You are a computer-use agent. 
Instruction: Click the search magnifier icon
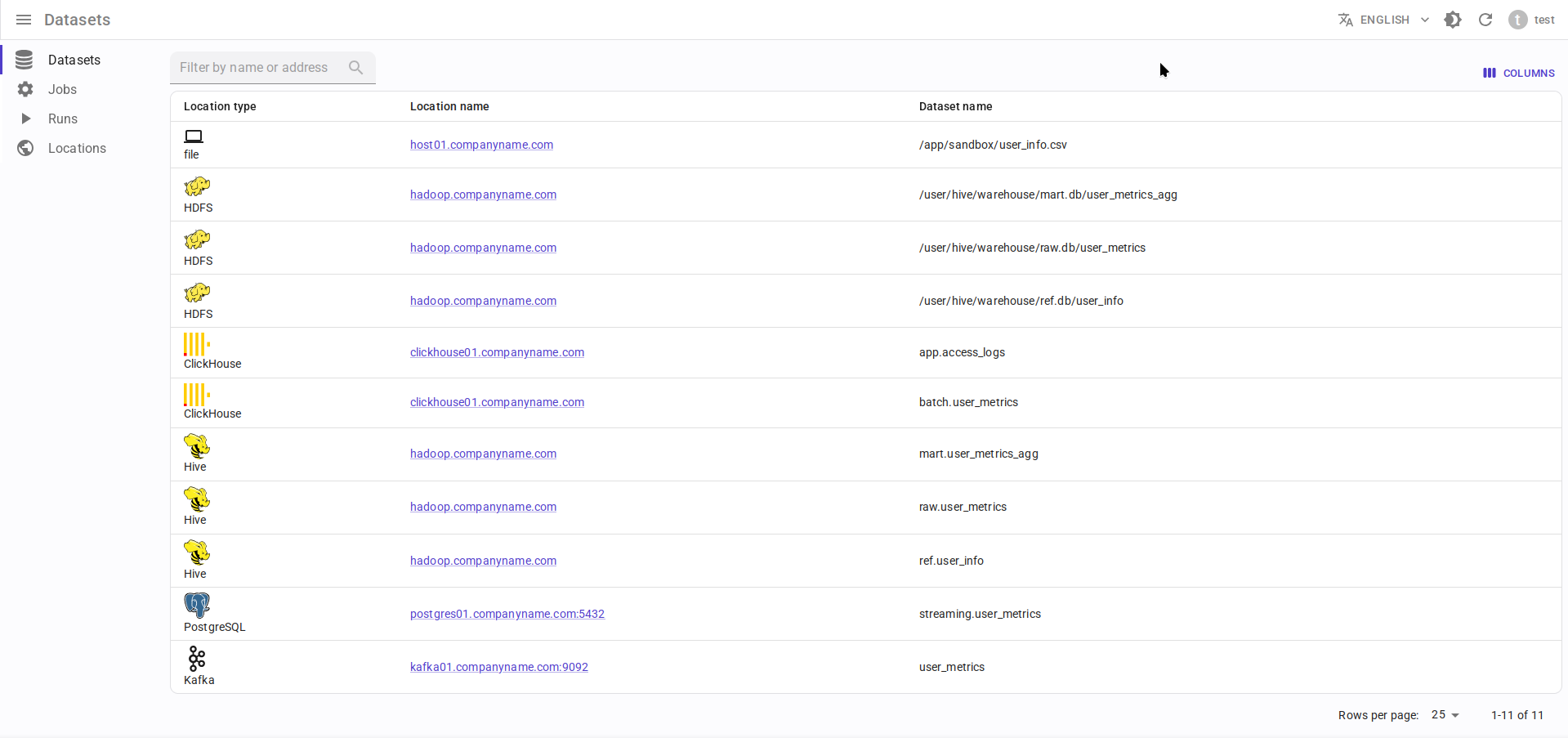(x=355, y=68)
